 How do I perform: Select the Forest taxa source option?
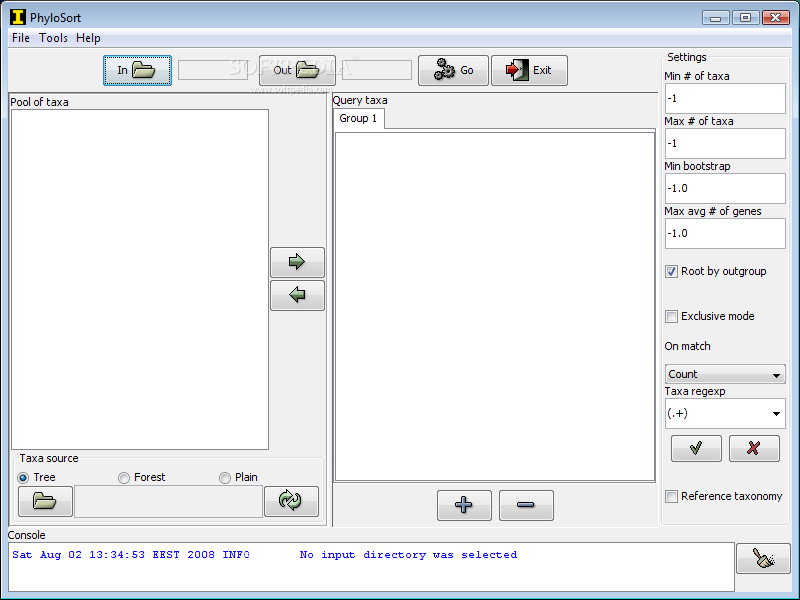[142, 478]
